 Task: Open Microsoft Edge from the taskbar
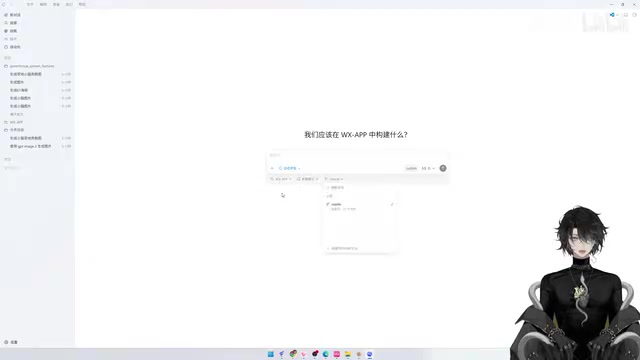[x=326, y=354]
